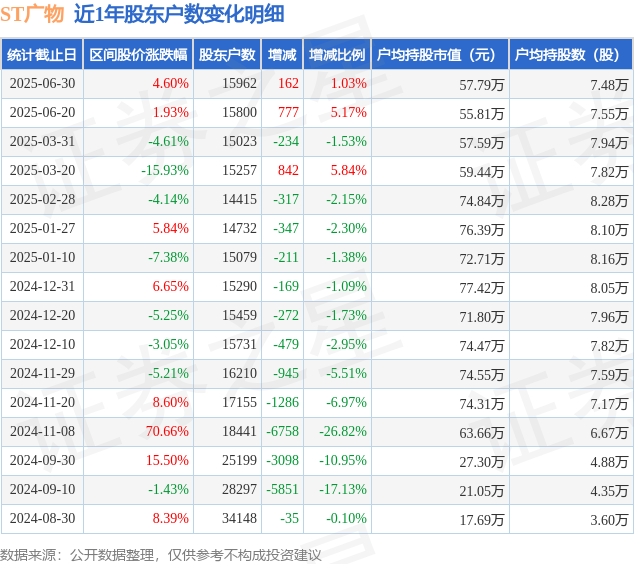Image resolution: width=634 pixels, height=564 pixels.
Task: Click the date cell 2025-02-28
Action: (x=42, y=199)
